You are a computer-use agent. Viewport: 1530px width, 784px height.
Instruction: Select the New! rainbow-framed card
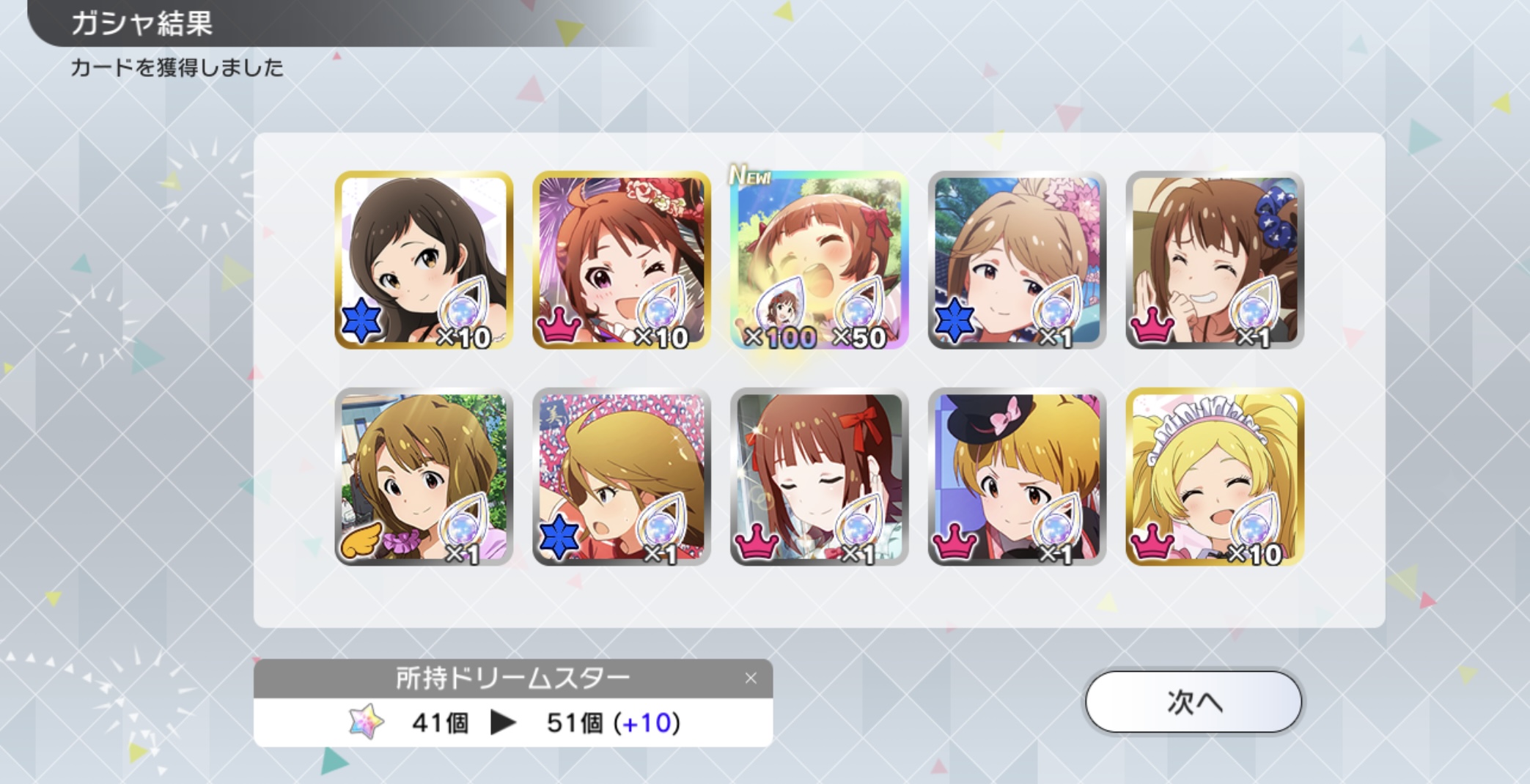click(819, 259)
